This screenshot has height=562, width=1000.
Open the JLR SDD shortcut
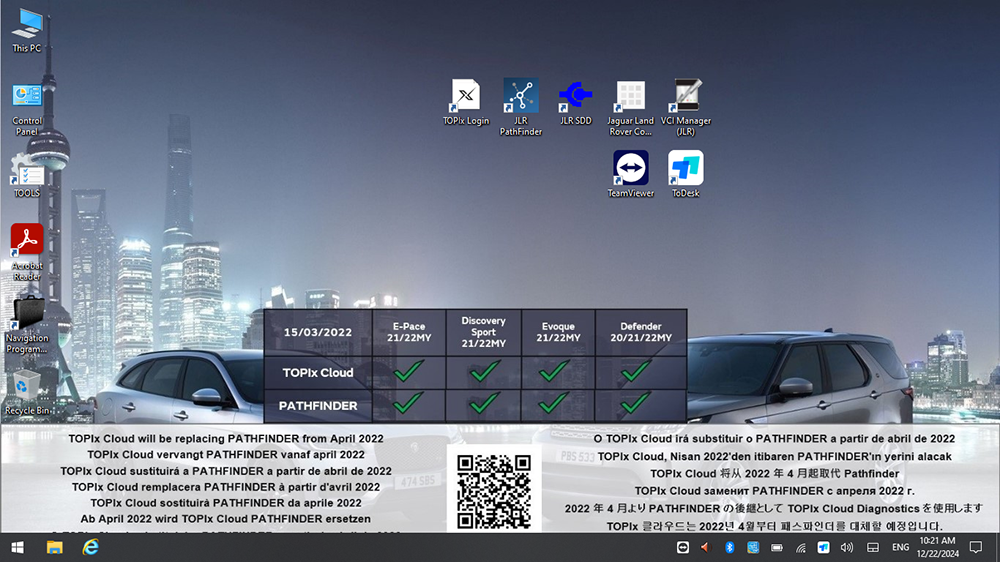coord(575,102)
